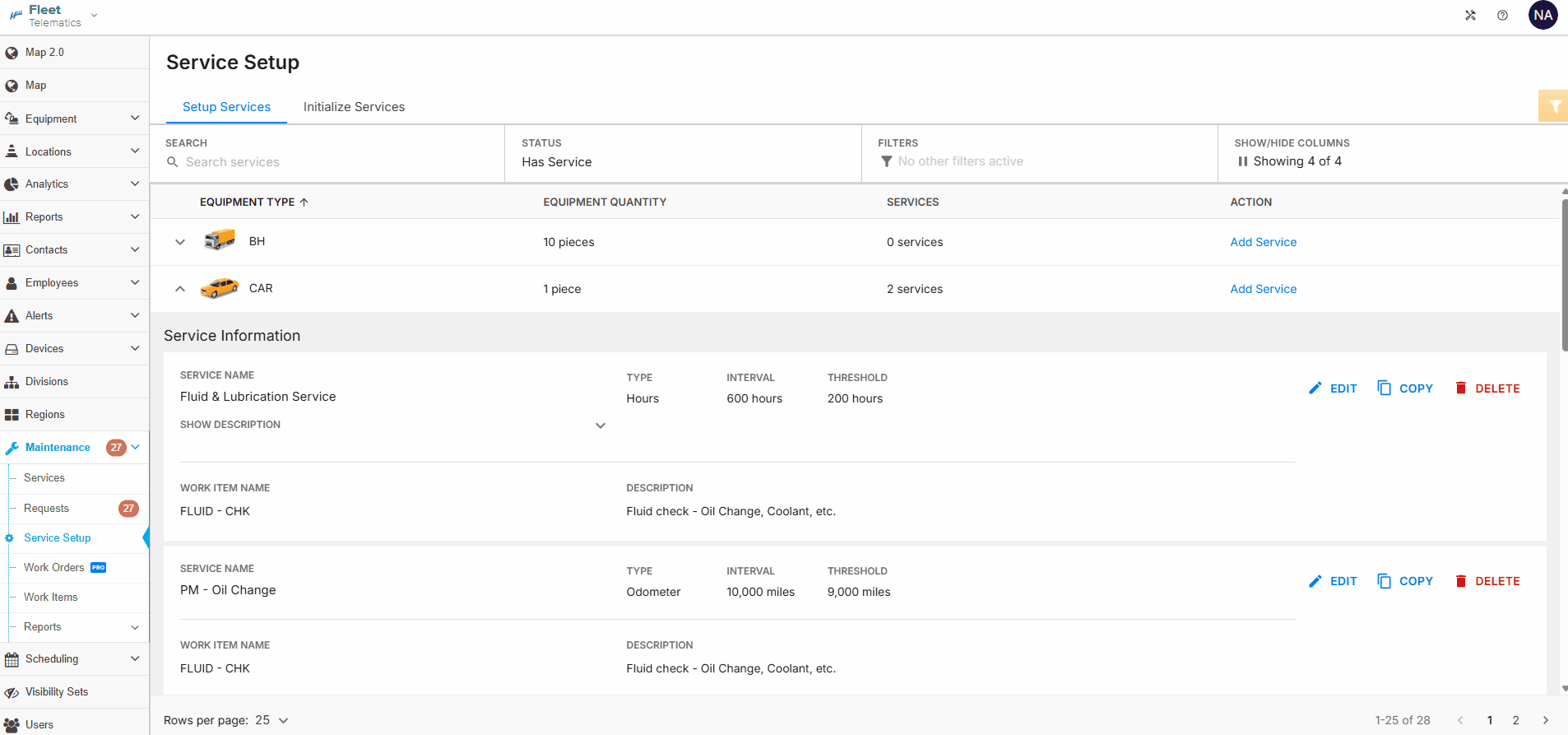The image size is (1568, 735).
Task: Sort by Equipment Type column header
Action: (x=254, y=202)
